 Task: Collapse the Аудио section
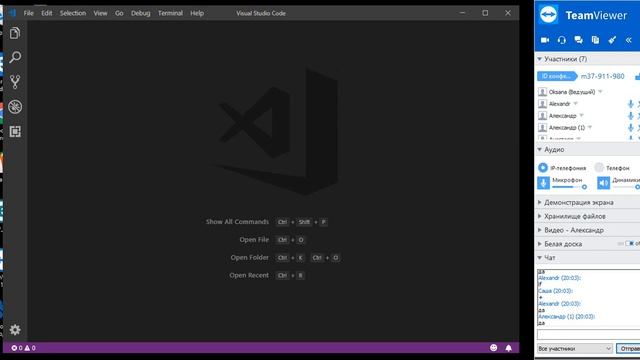[539, 150]
